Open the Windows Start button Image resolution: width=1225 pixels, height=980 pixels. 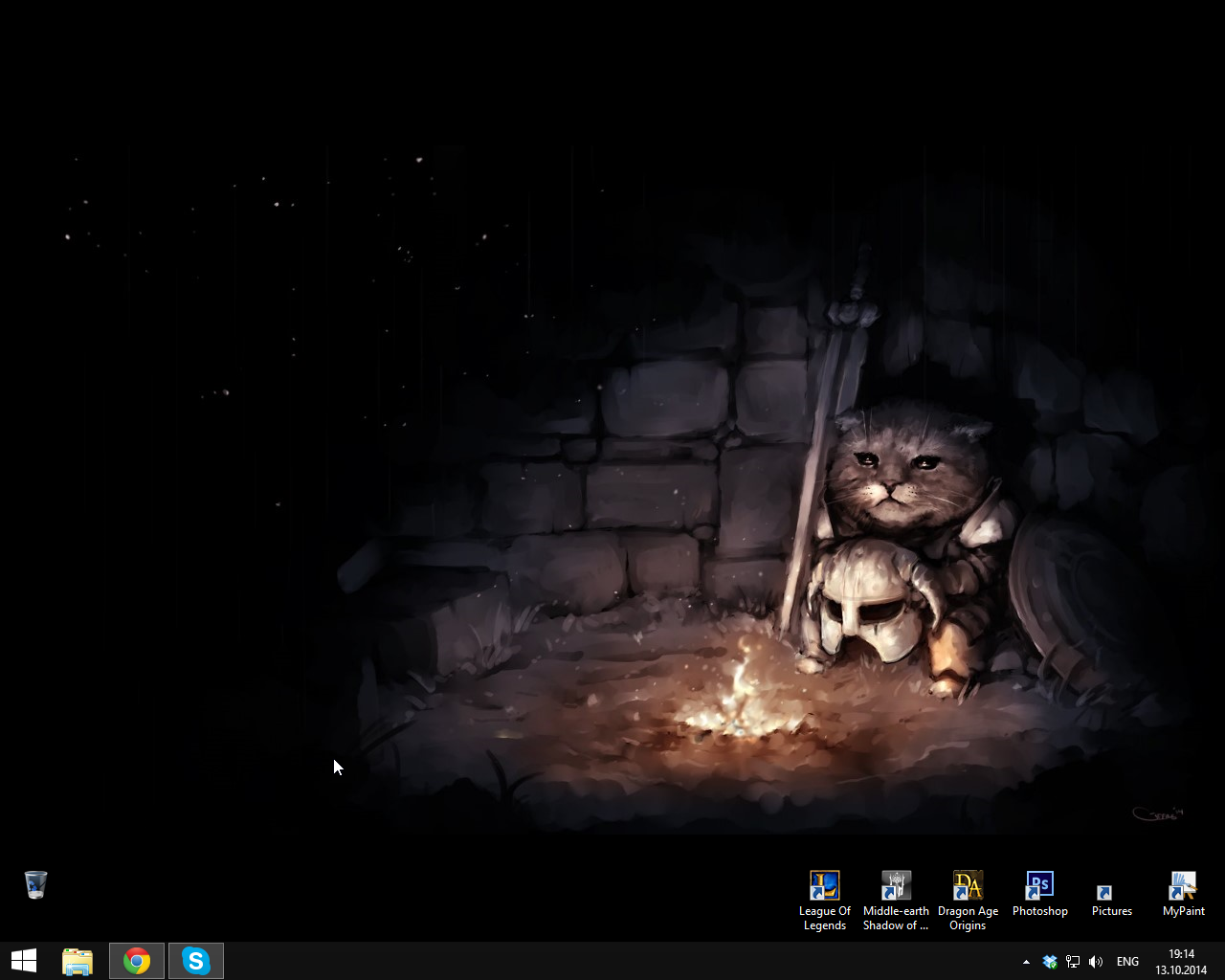click(24, 961)
